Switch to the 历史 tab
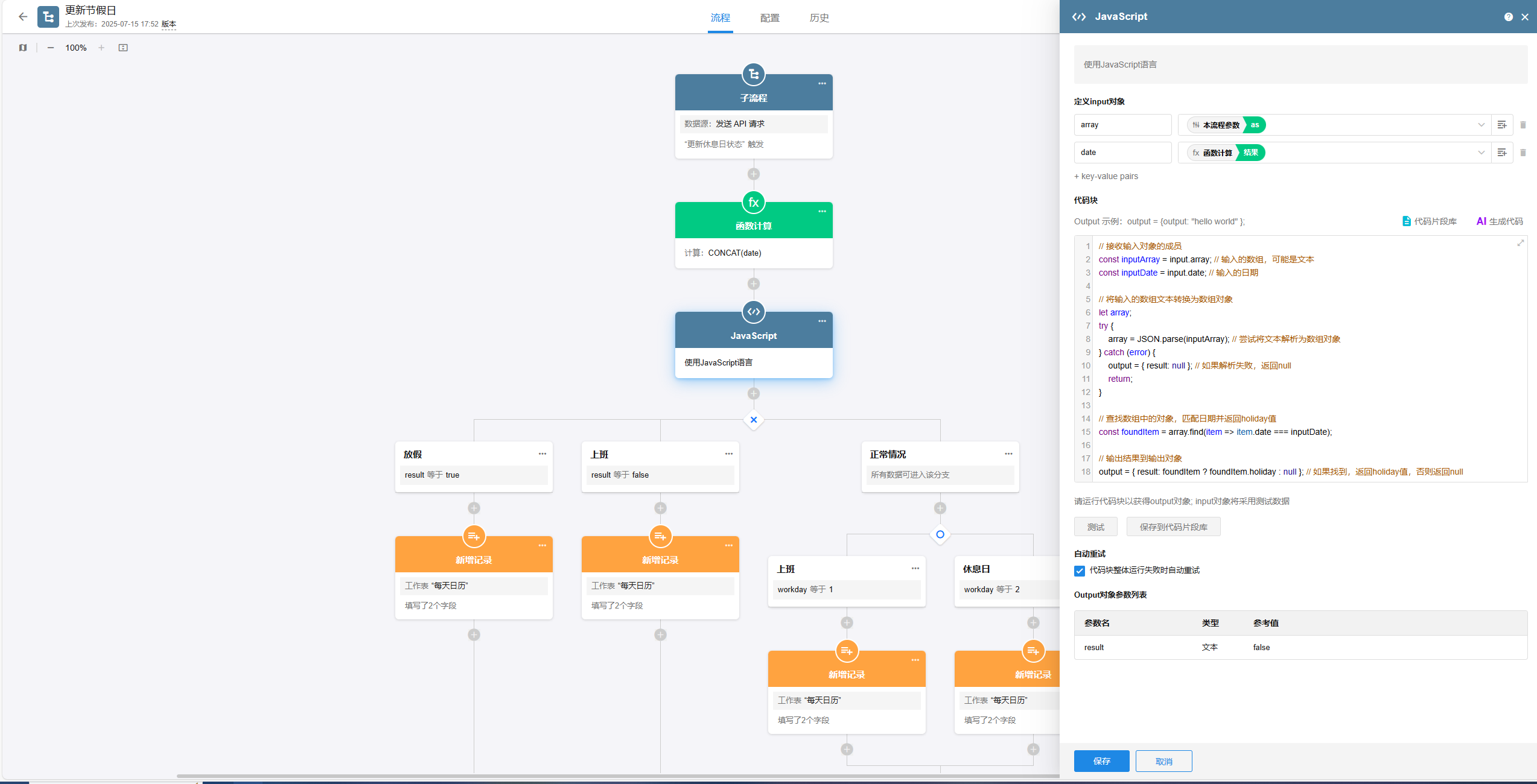Screen dimensions: 1537x784 point(819,18)
